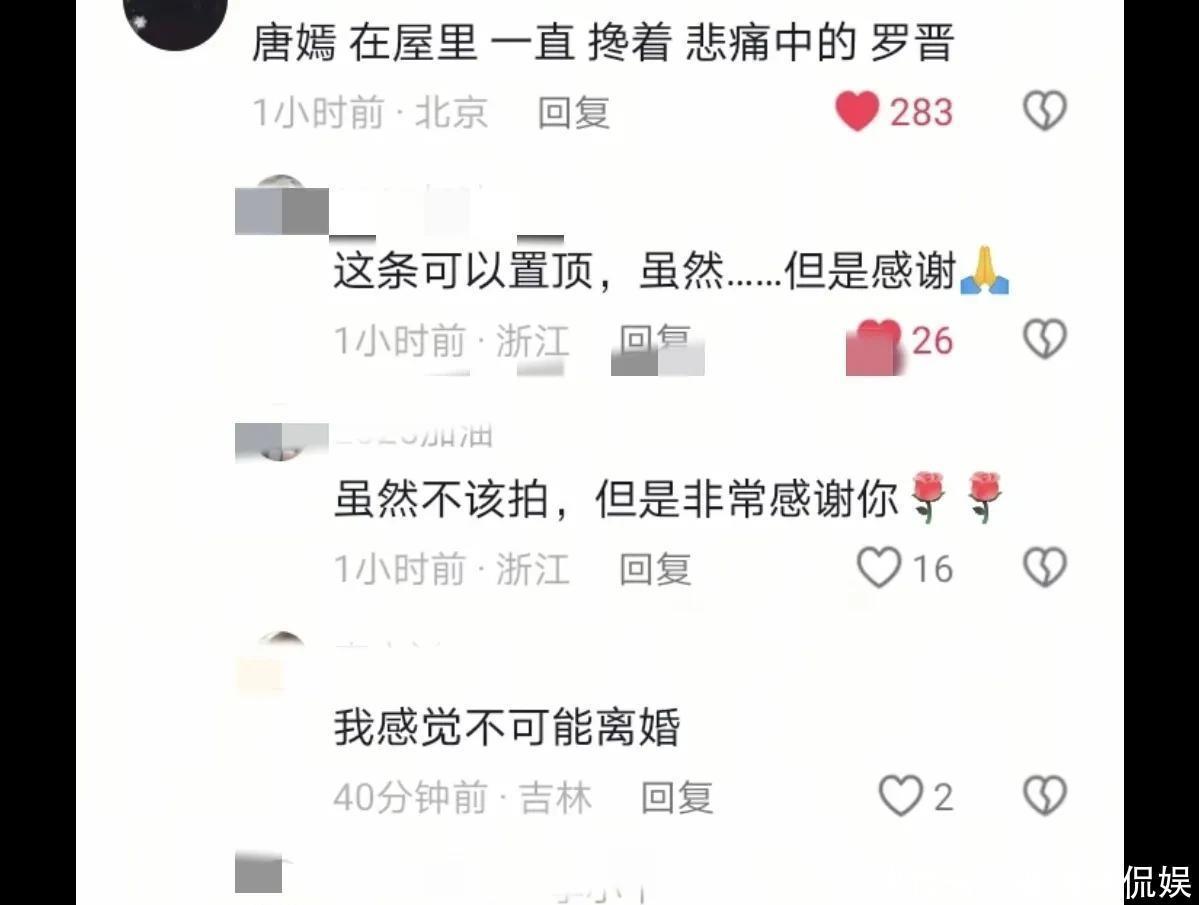Select the comment text 唐嫣在屋里一直搀着悲痛中的罗晋
Viewport: 1199px width, 905px height.
click(x=603, y=43)
